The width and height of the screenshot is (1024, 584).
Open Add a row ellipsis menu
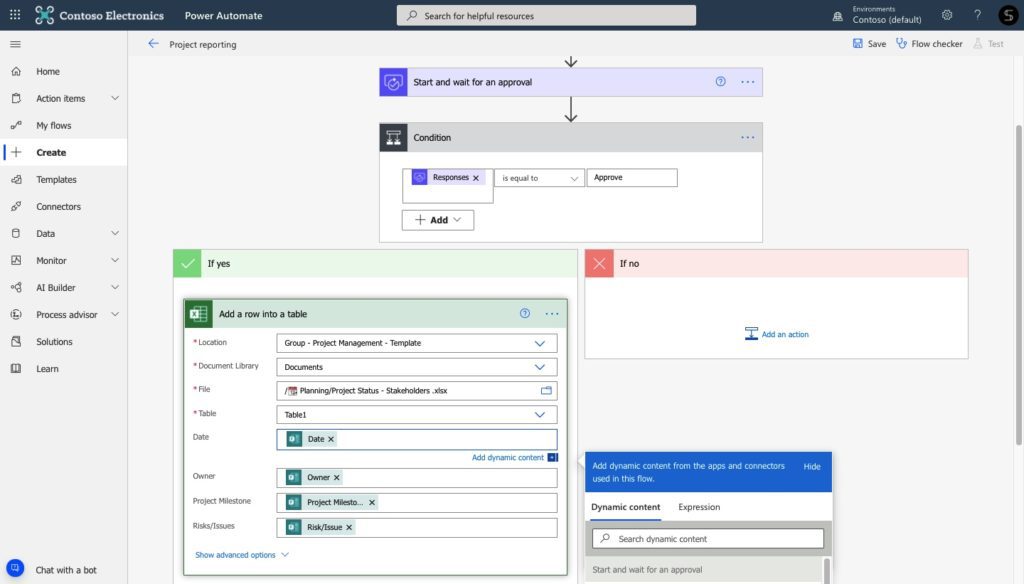tap(552, 314)
